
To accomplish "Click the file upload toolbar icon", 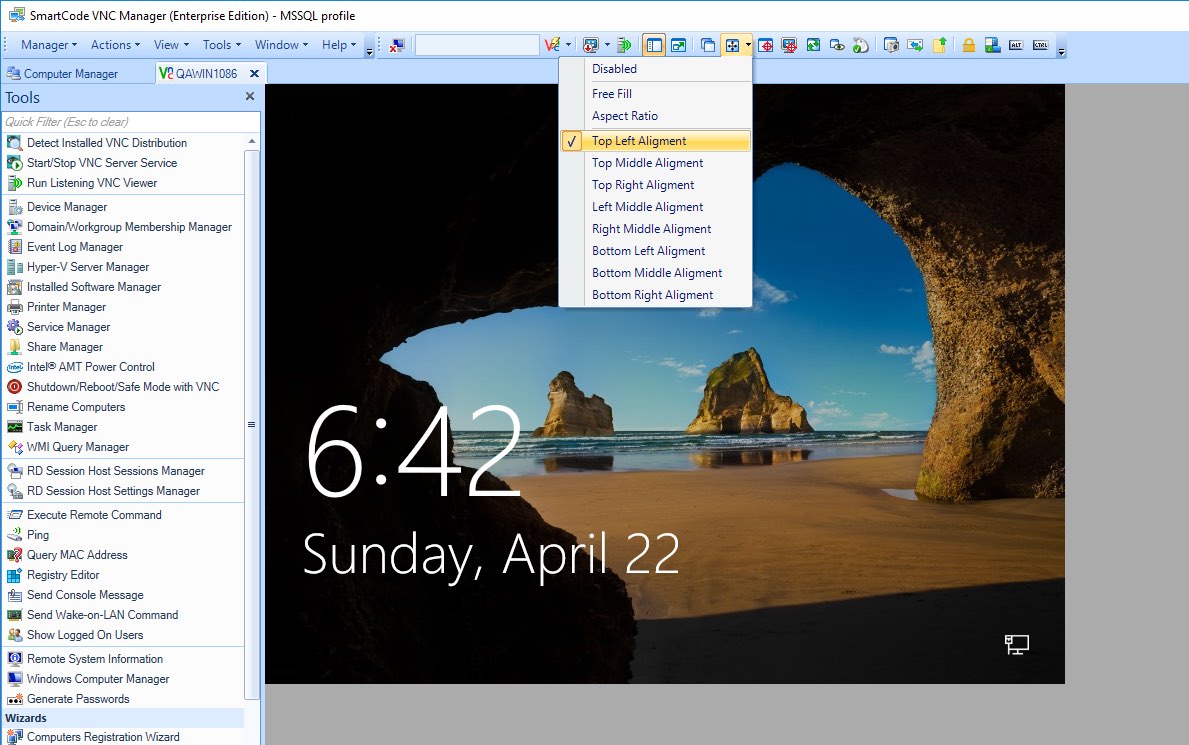I will 938,45.
